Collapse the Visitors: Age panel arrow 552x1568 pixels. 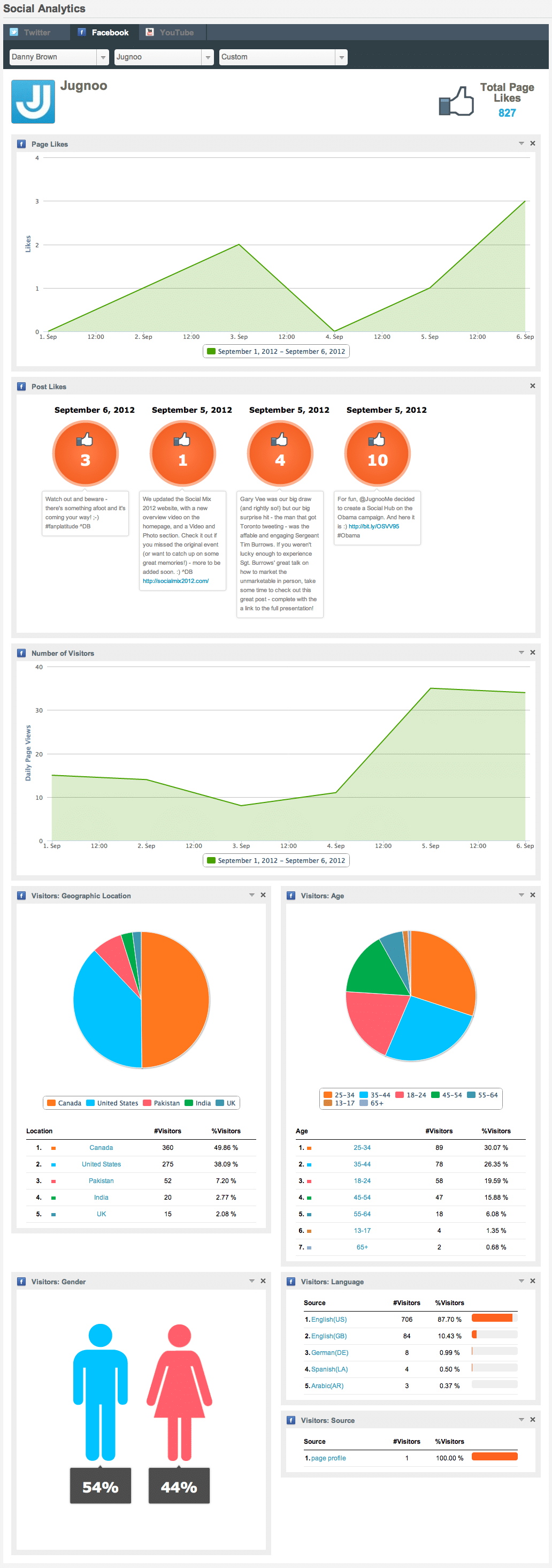pos(521,895)
